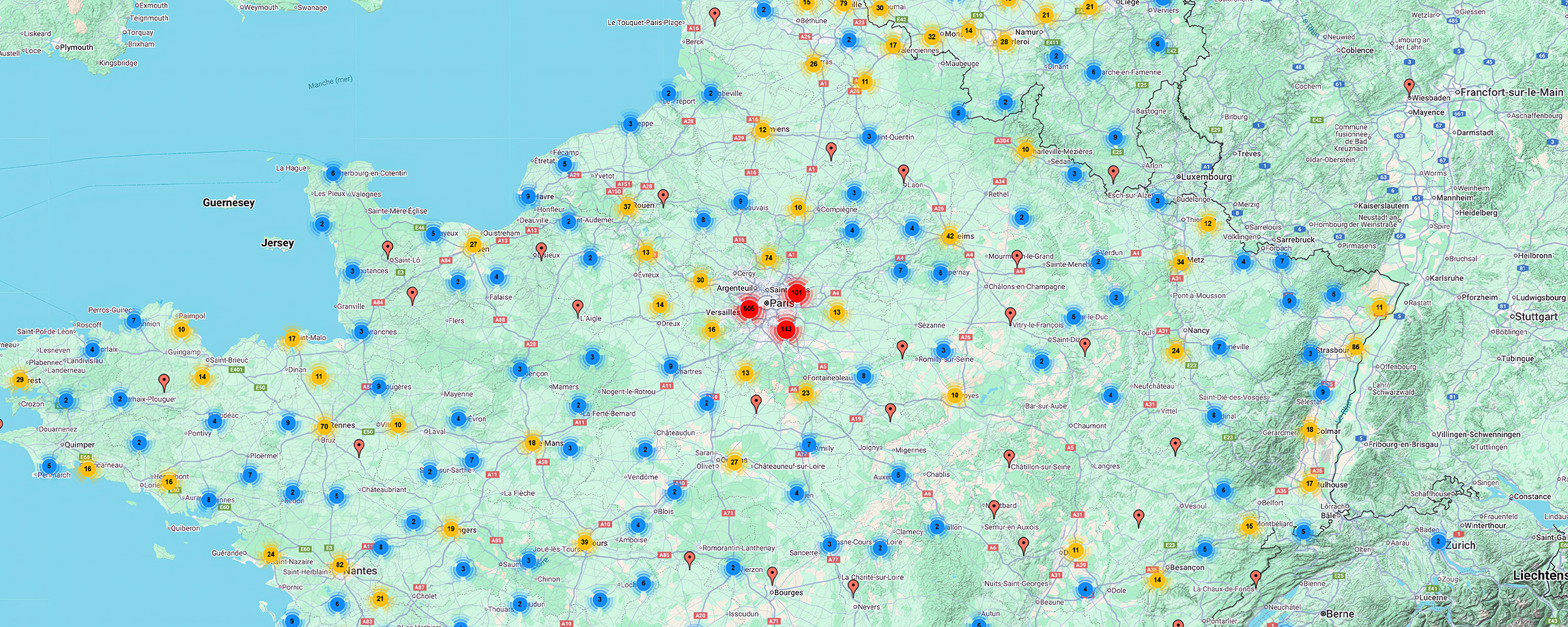The width and height of the screenshot is (1568, 627).
Task: Select the yellow 74 cluster near Cergy
Action: coord(768,258)
